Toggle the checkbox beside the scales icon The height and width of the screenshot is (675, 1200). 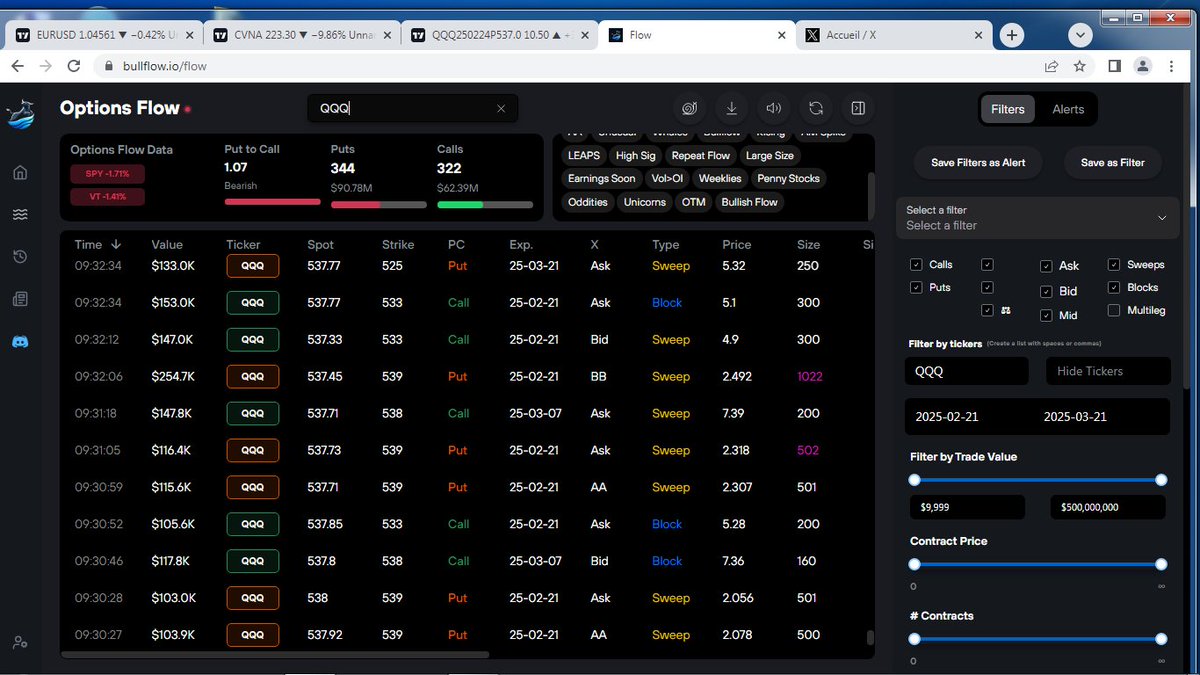(x=988, y=311)
